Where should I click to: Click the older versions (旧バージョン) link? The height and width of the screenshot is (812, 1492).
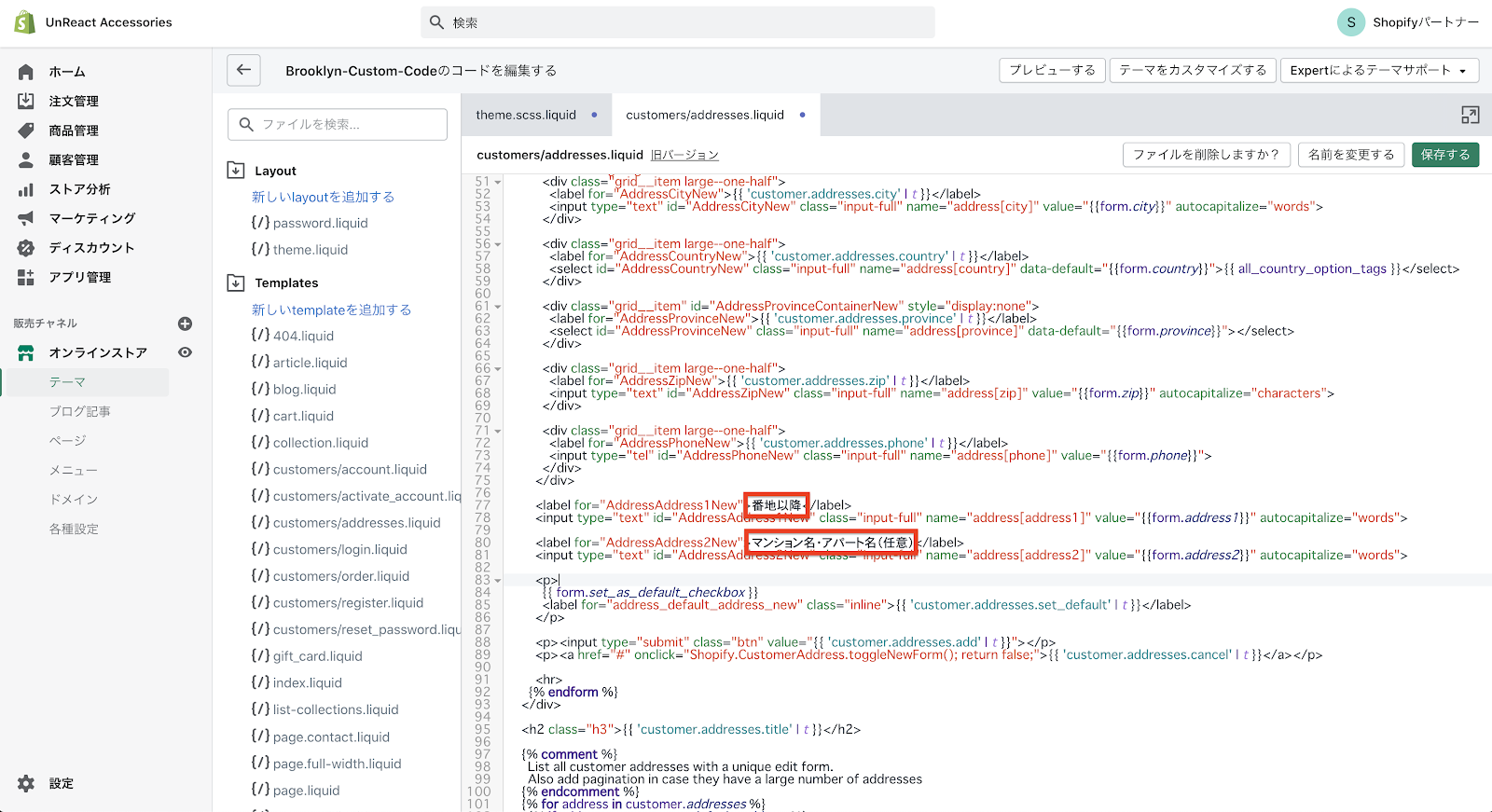point(684,155)
